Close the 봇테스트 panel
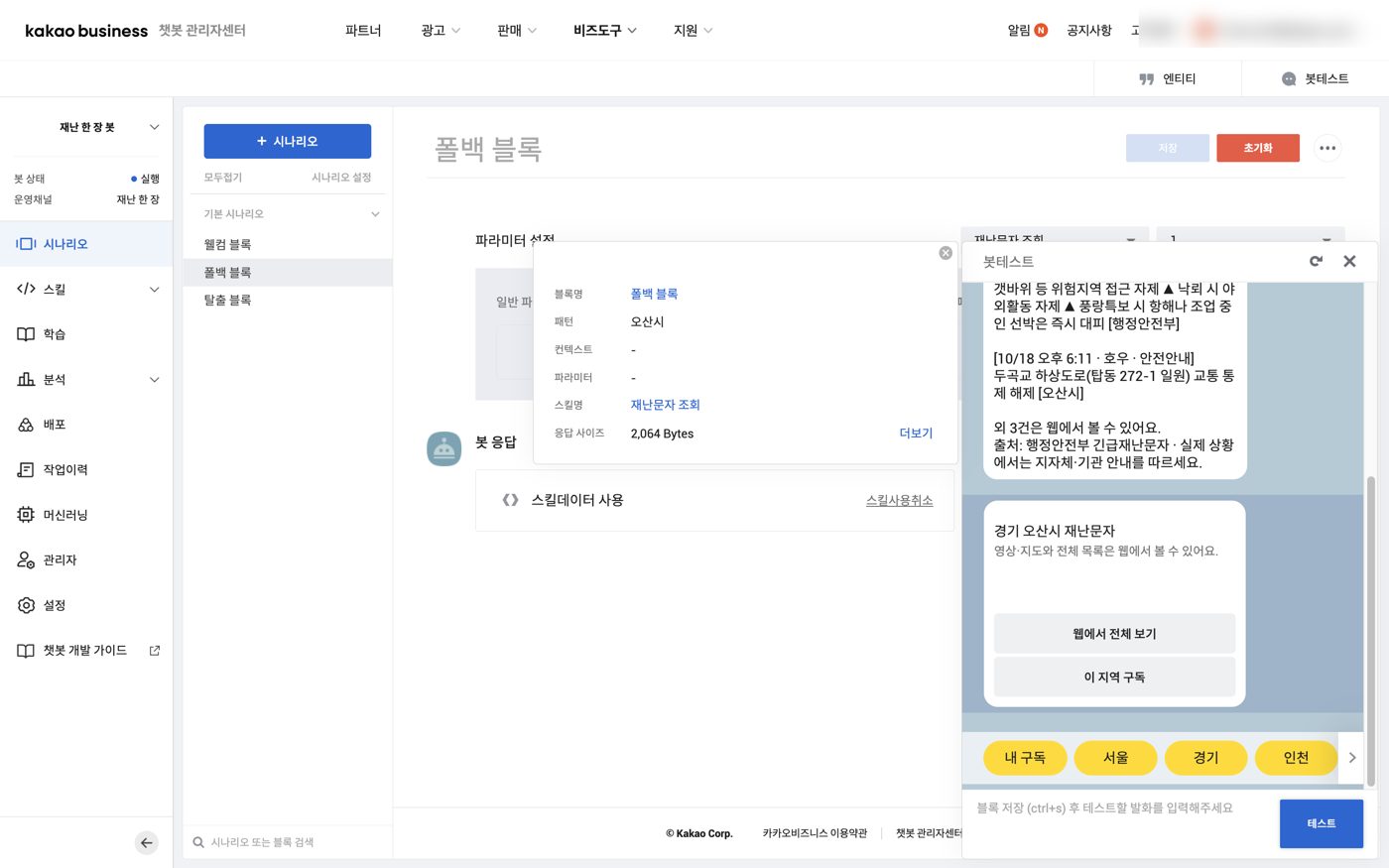 tap(1349, 261)
